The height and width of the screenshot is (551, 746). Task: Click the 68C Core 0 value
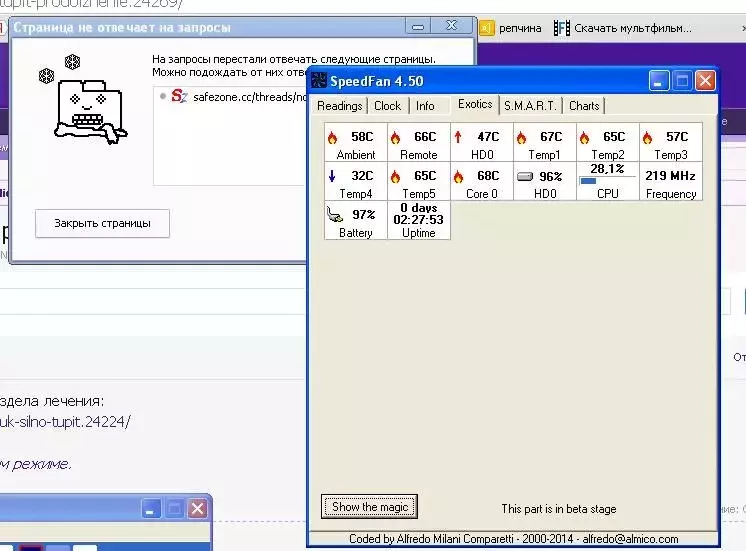pos(488,176)
